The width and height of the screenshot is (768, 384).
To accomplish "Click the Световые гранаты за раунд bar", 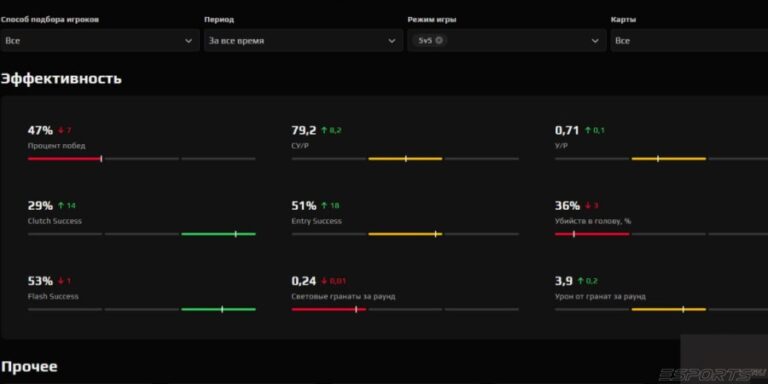I will click(405, 310).
